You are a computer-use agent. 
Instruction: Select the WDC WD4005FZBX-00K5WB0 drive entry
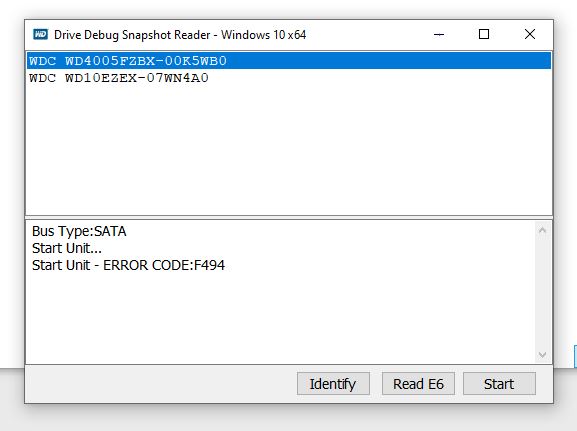(x=289, y=61)
